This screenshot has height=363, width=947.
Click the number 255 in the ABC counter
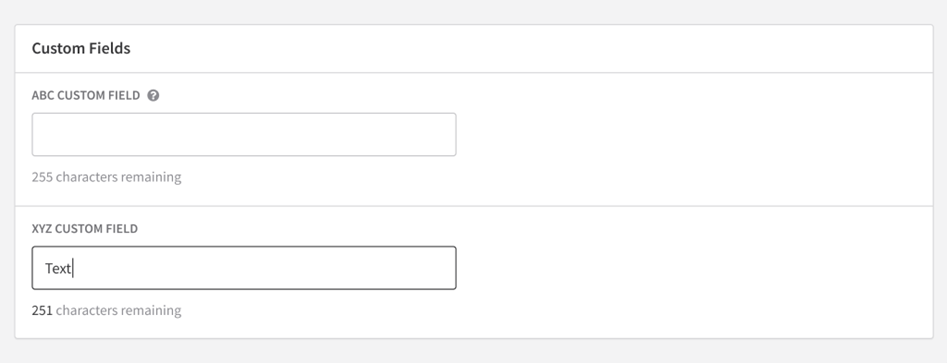click(x=42, y=177)
